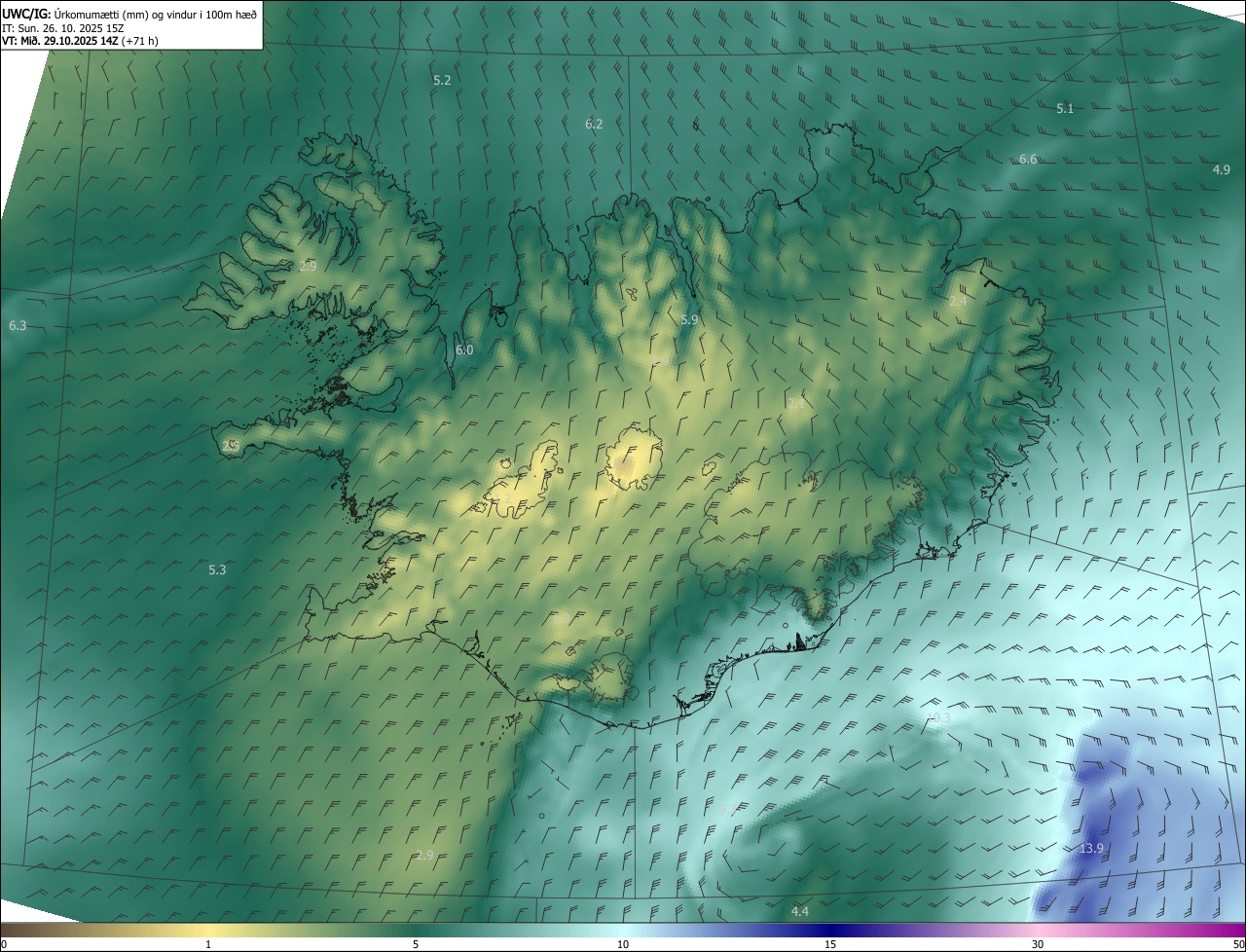
Task: Click the 5.1 value label
Action: [x=1065, y=108]
